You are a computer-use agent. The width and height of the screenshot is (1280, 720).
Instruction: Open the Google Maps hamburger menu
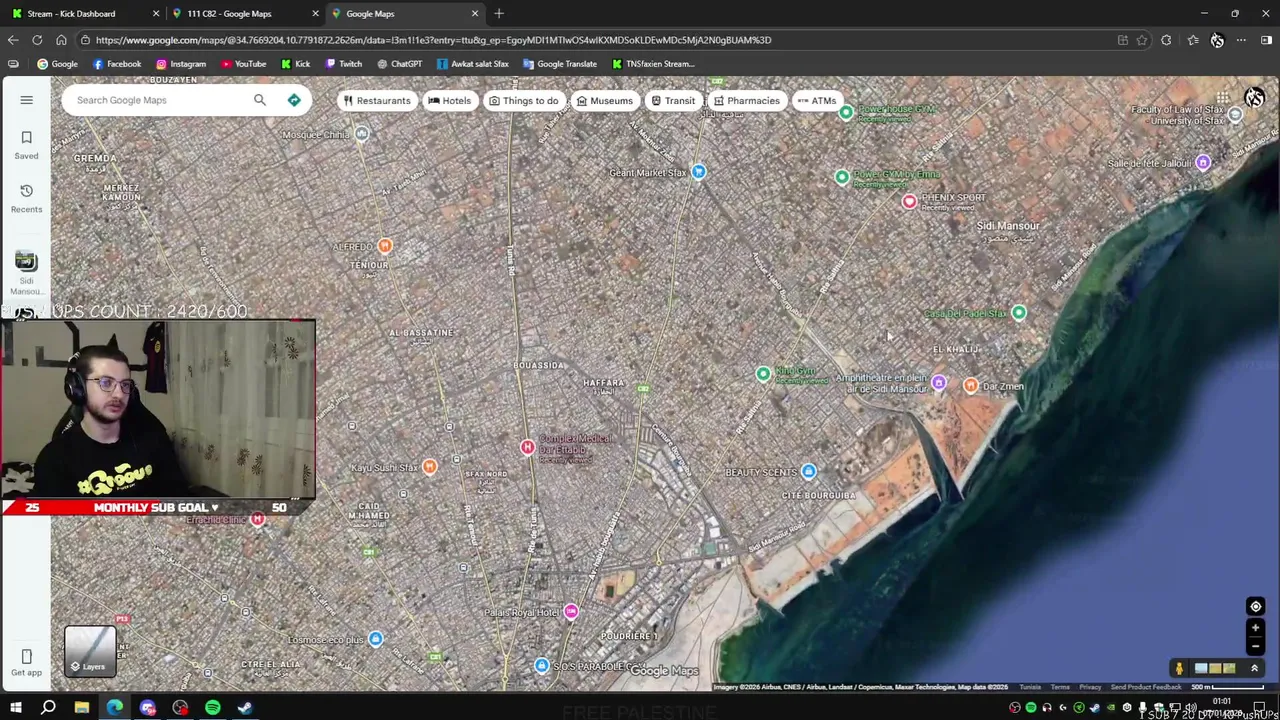tap(27, 100)
